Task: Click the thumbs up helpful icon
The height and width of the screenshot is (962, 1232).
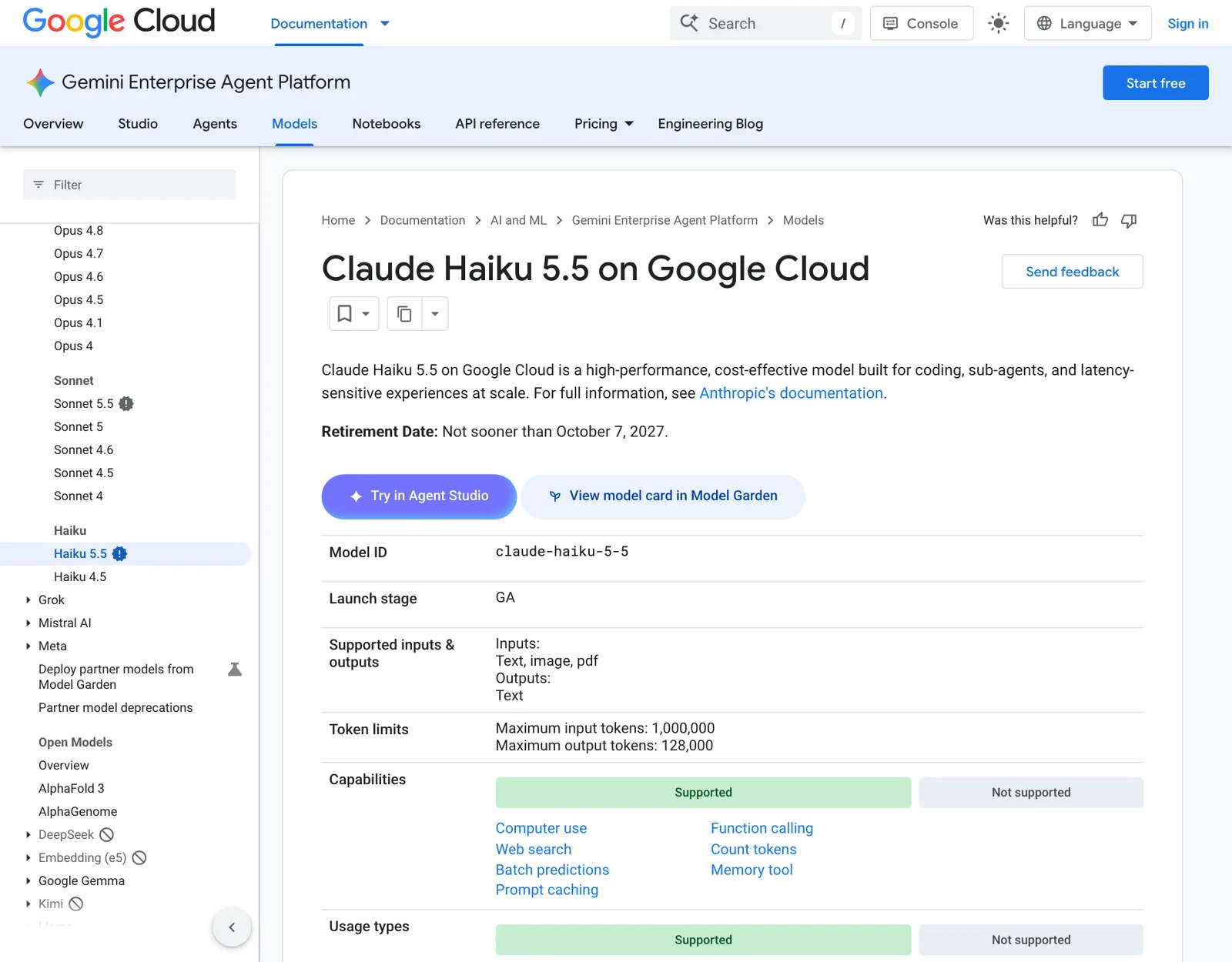Action: pos(1100,220)
